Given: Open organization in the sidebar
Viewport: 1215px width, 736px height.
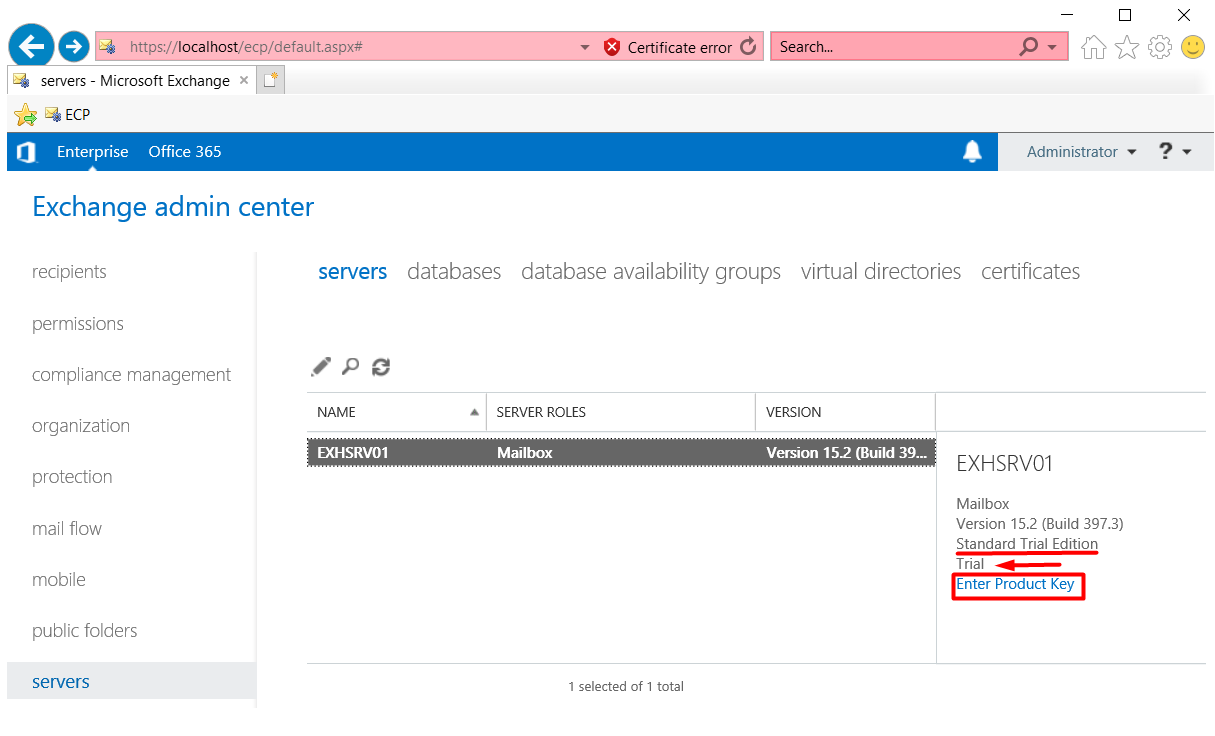Looking at the screenshot, I should [x=81, y=426].
